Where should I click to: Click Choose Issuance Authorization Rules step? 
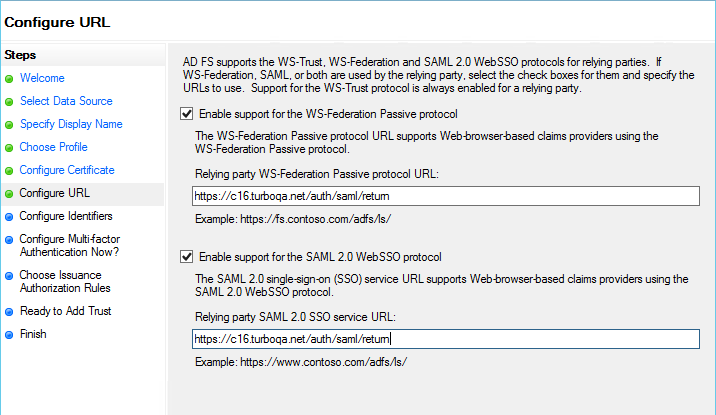coord(64,282)
